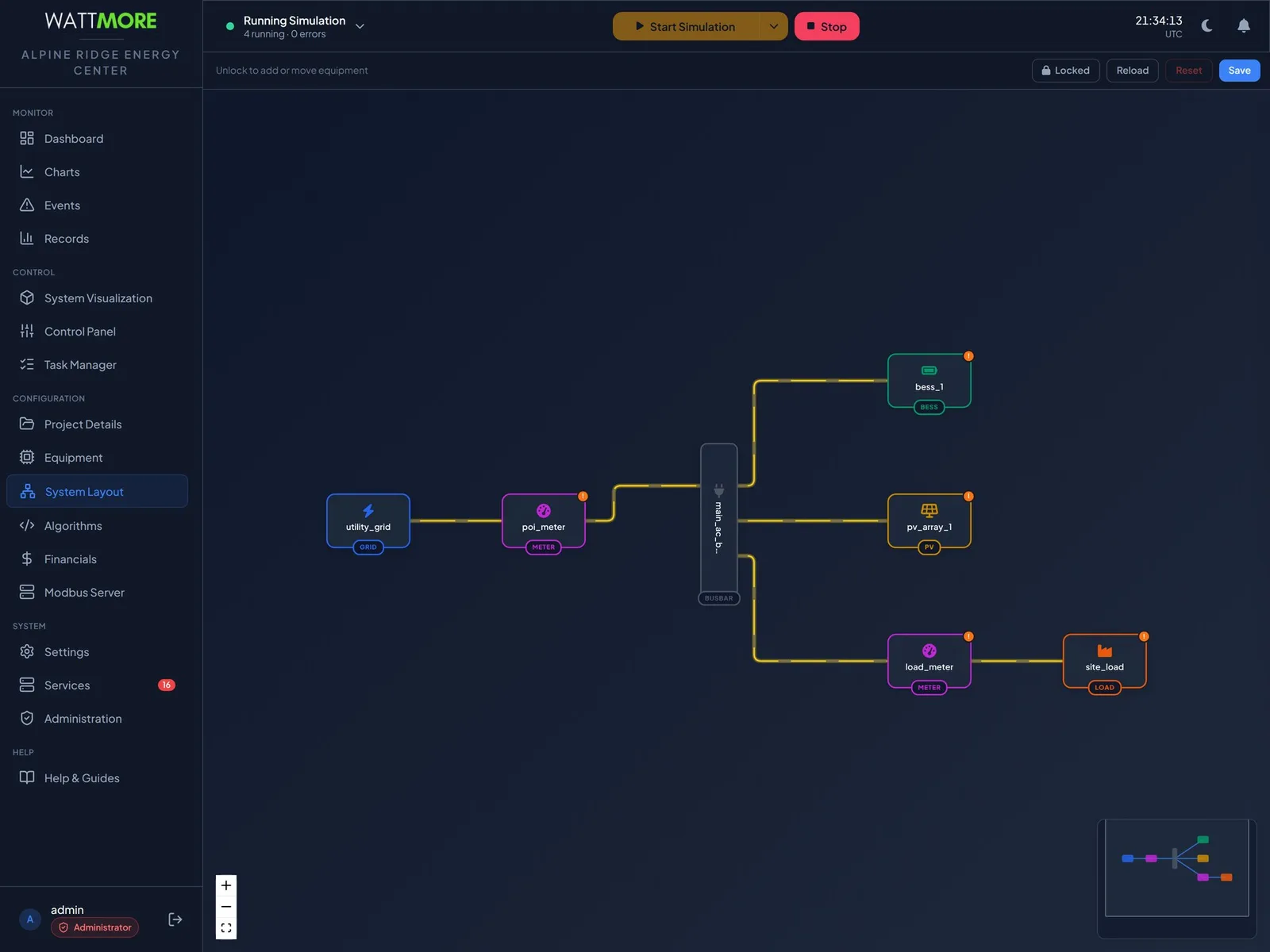
Task: Fit the view with the fullscreen icon
Action: click(x=226, y=928)
